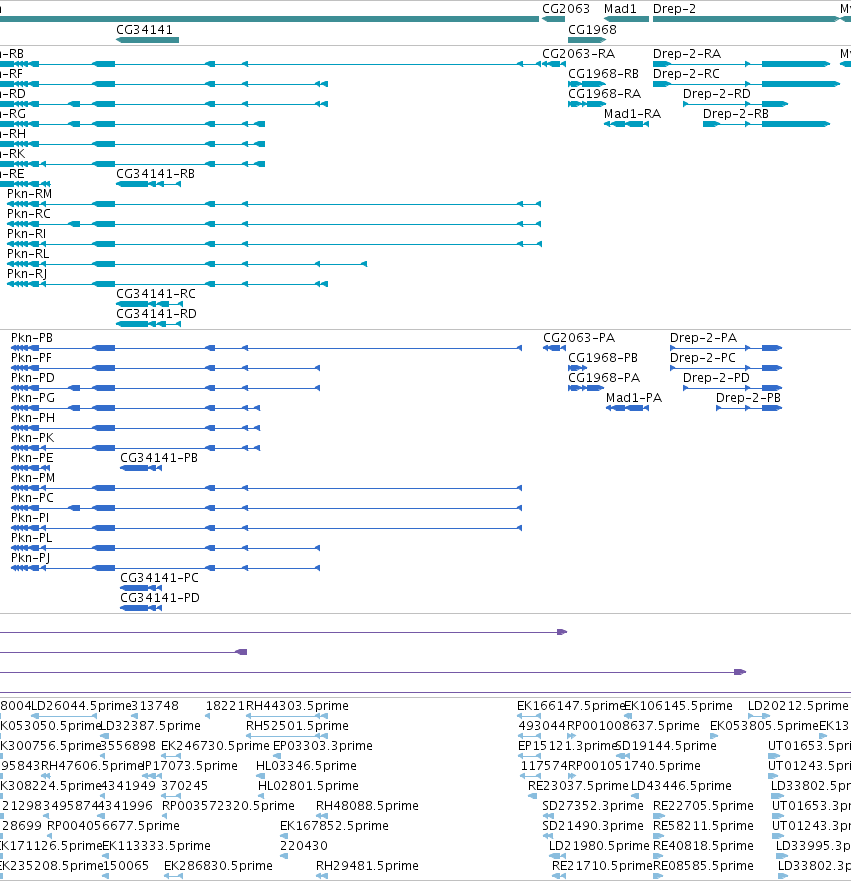Click the Mad1-PA protein label

tap(634, 398)
